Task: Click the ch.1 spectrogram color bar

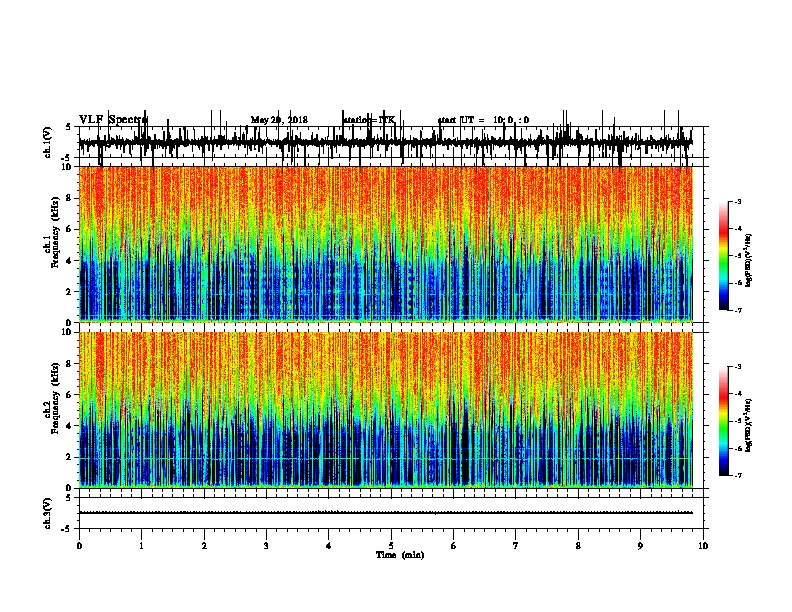Action: [724, 256]
